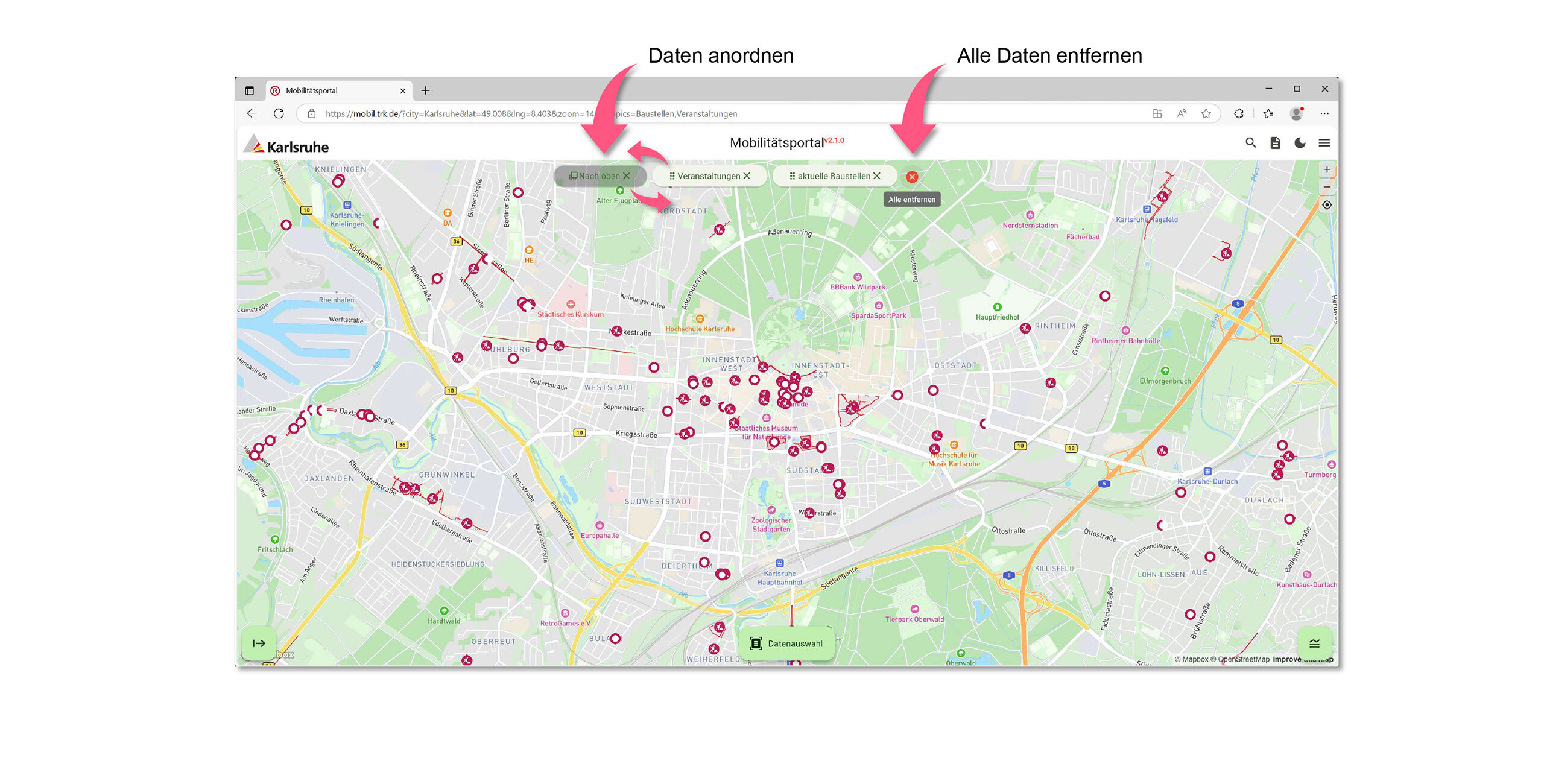Viewport: 1544px width, 784px height.
Task: Remove the aktuelle Baustellen layer chip
Action: (877, 176)
